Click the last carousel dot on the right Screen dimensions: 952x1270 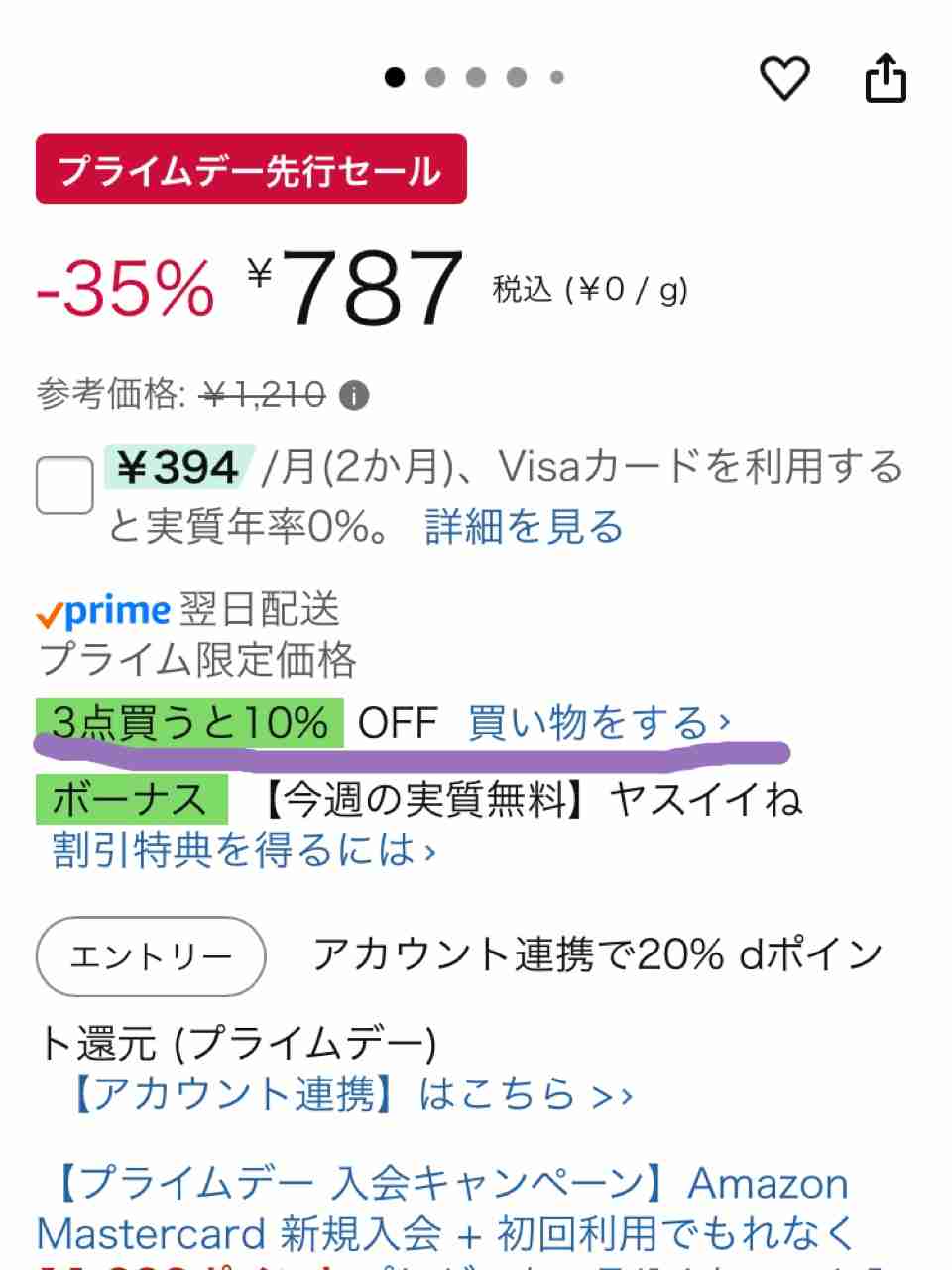coord(557,77)
